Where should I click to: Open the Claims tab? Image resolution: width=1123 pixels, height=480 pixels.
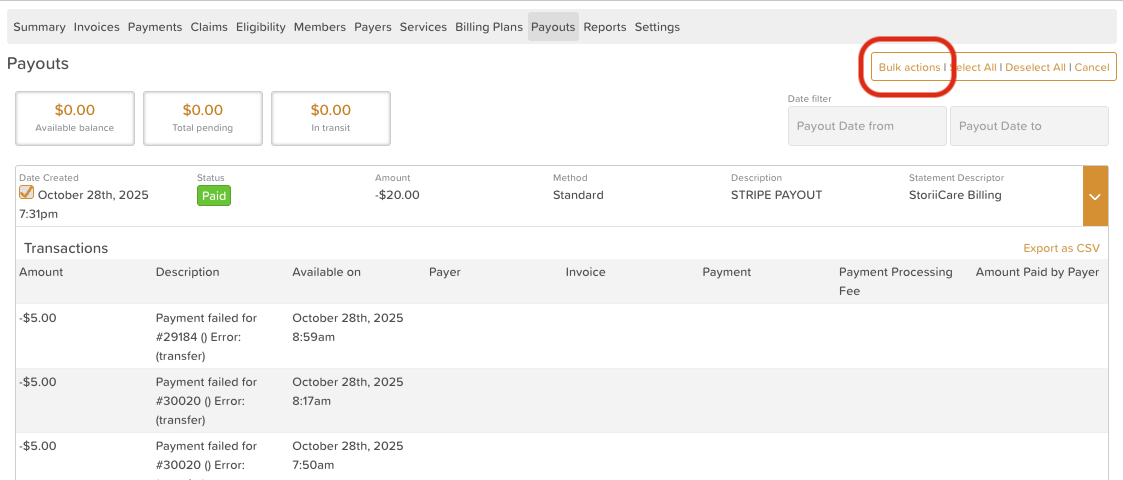coord(209,27)
